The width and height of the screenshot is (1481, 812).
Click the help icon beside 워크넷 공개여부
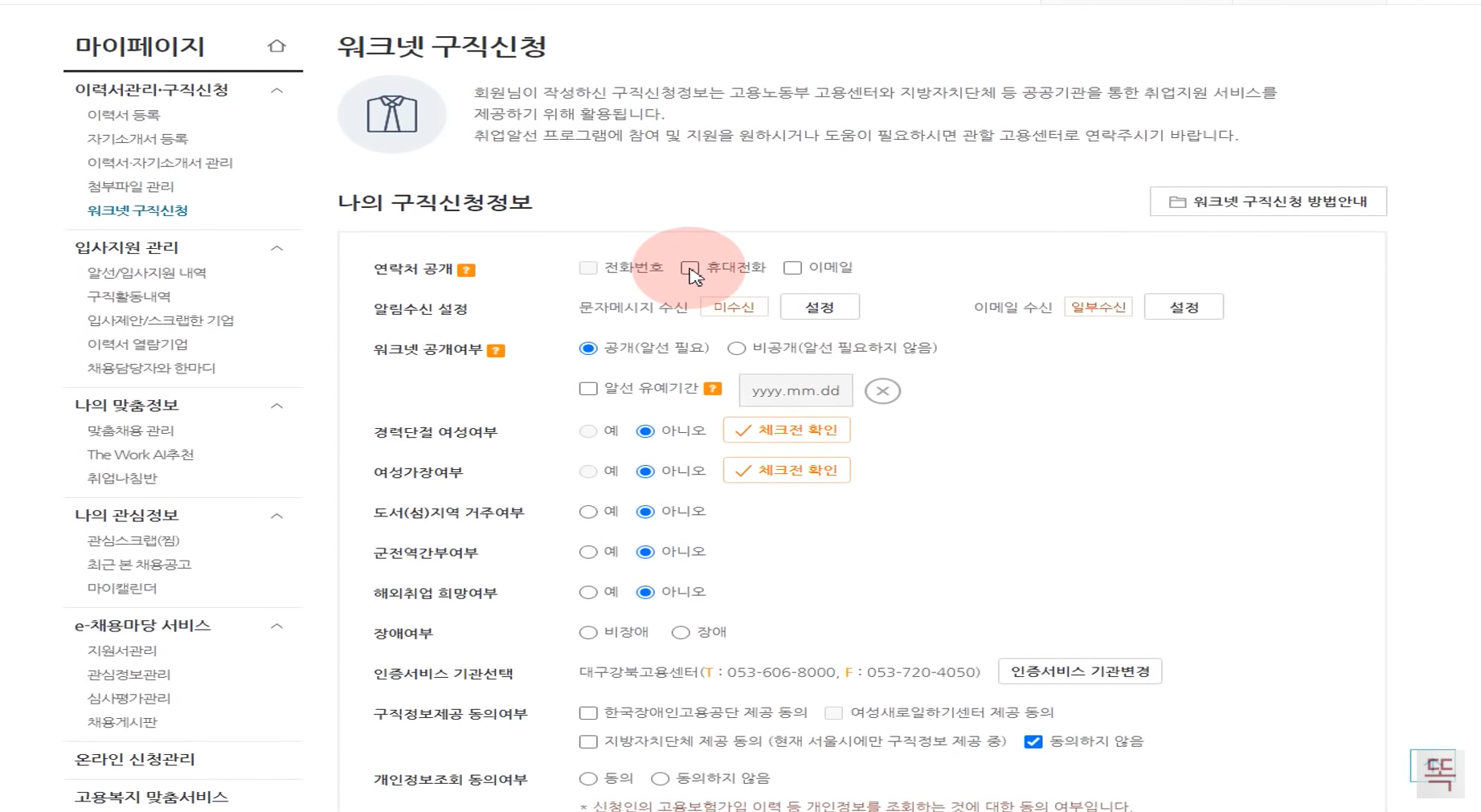coord(498,349)
